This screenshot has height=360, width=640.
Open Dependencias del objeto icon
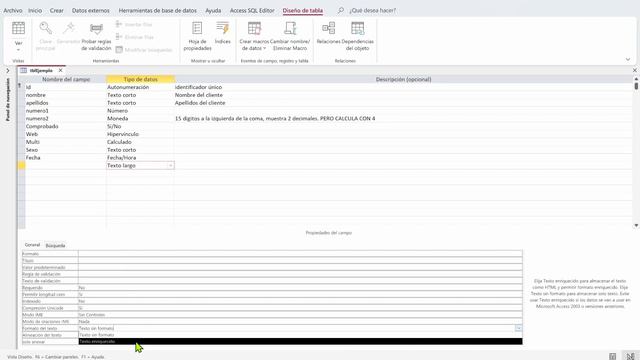(358, 28)
